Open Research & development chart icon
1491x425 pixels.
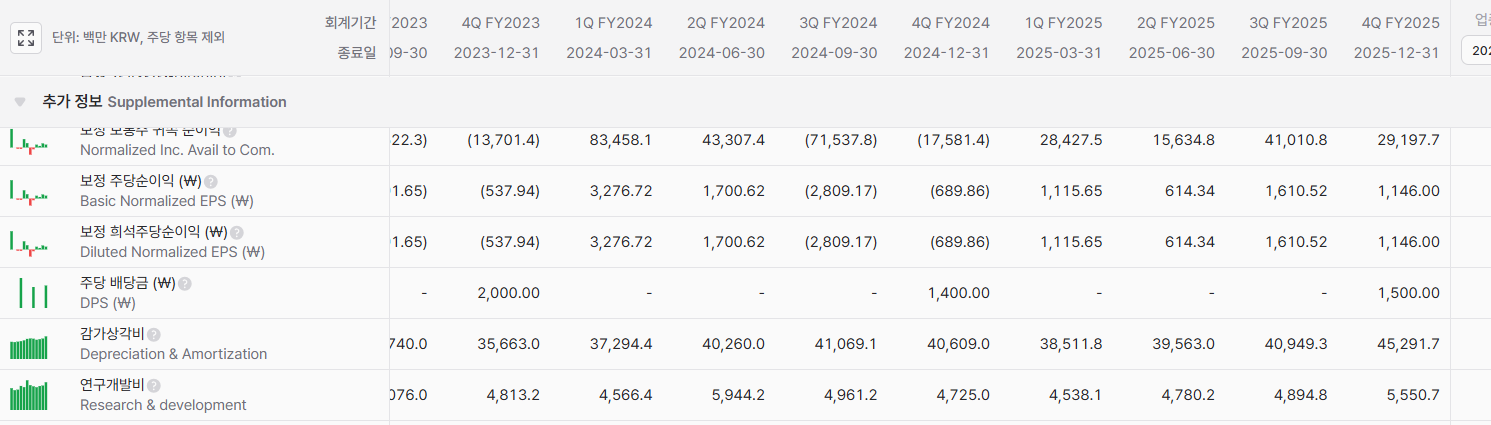(29, 396)
